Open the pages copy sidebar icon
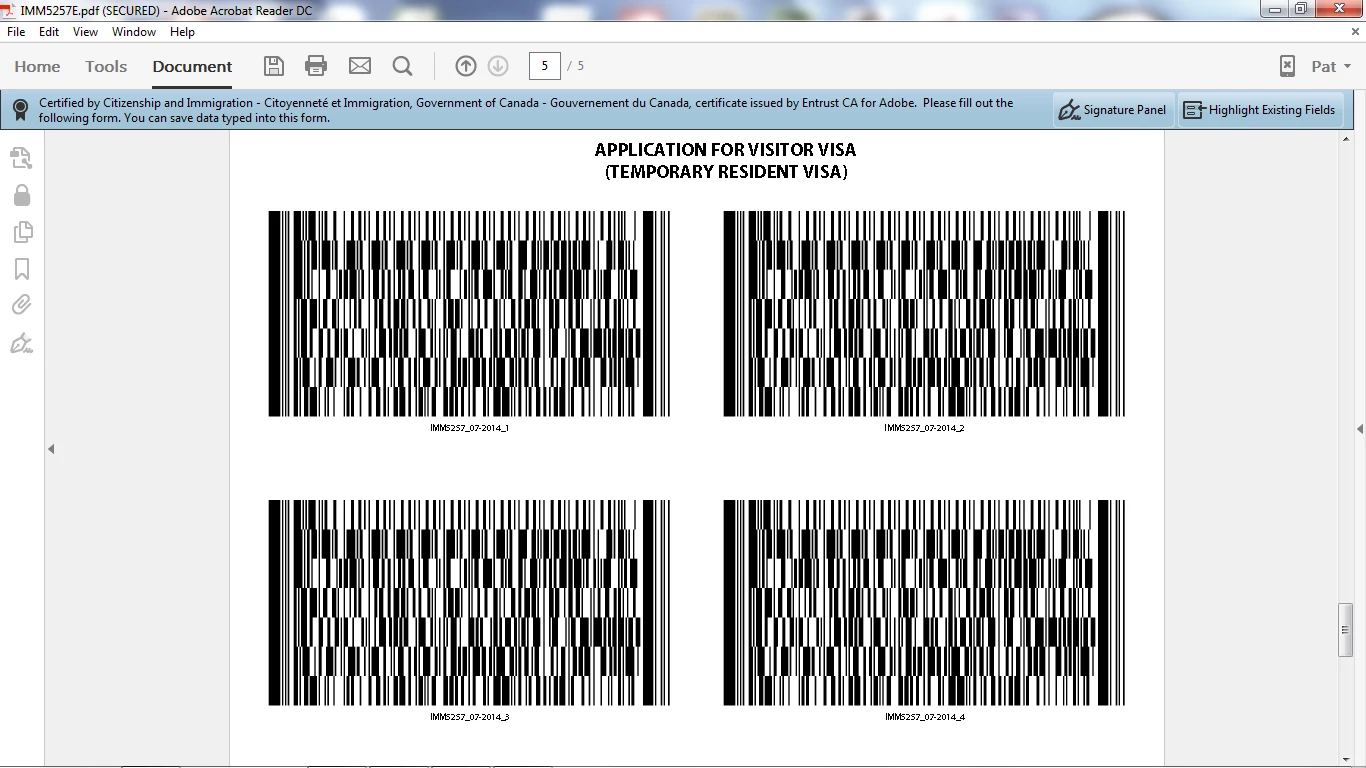This screenshot has height=768, width=1366. (x=22, y=232)
